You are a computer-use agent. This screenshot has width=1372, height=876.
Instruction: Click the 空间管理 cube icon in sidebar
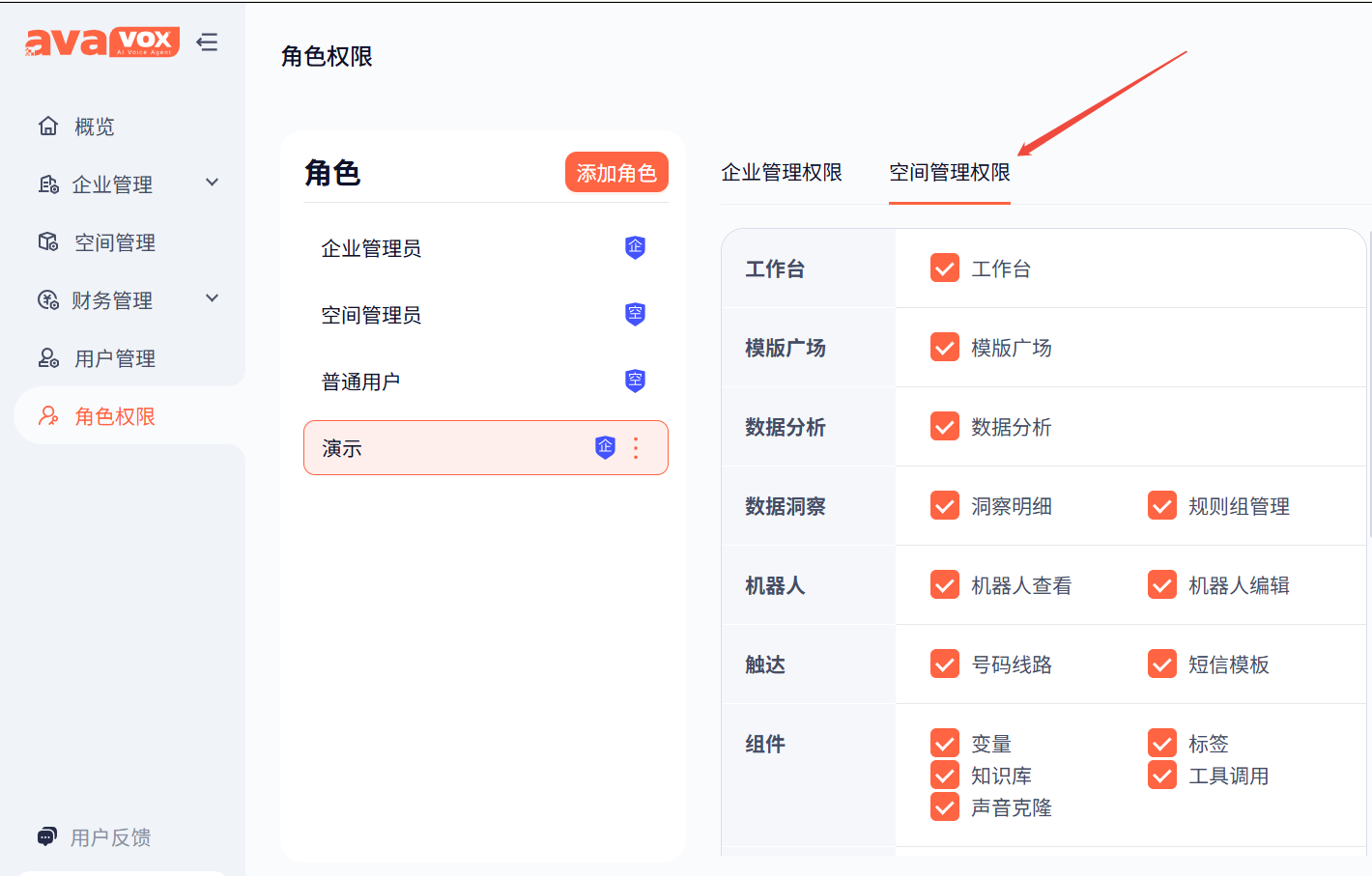48,241
